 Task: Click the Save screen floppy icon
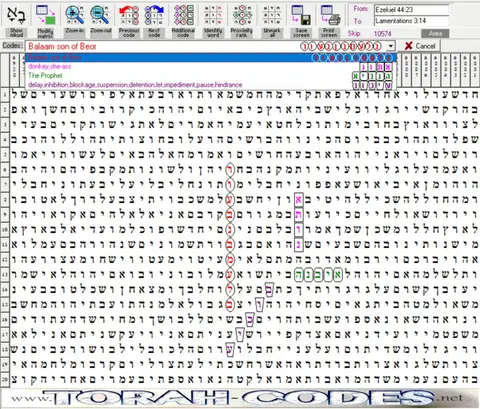pyautogui.click(x=301, y=15)
